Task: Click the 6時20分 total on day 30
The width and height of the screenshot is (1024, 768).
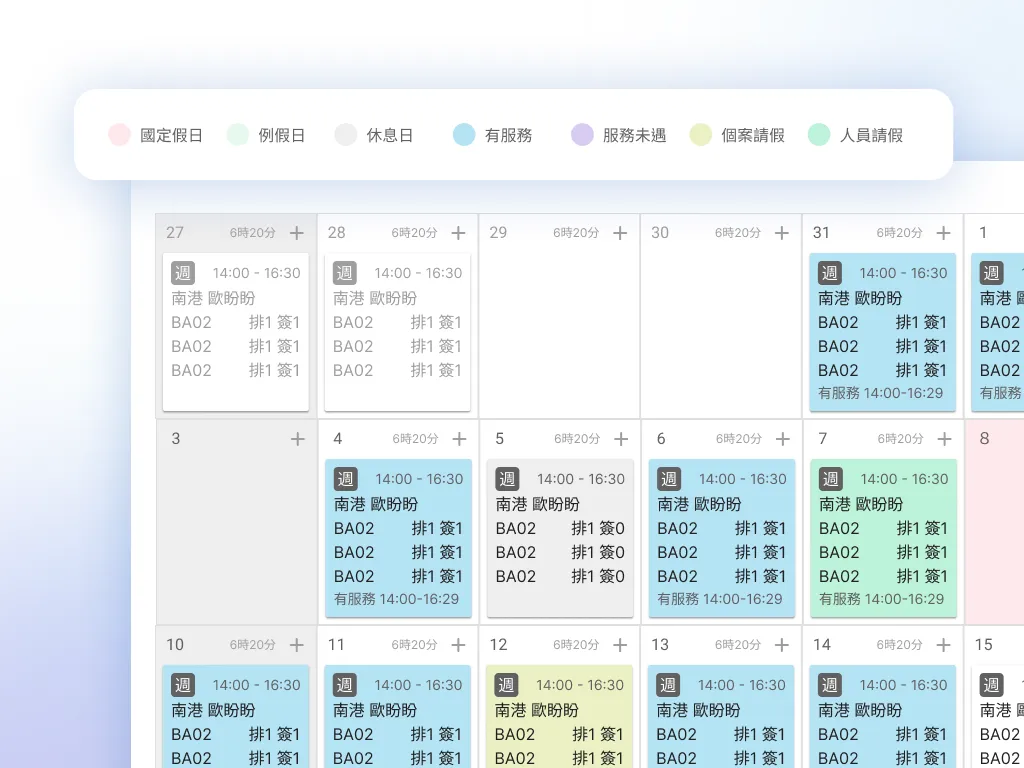Action: point(738,233)
